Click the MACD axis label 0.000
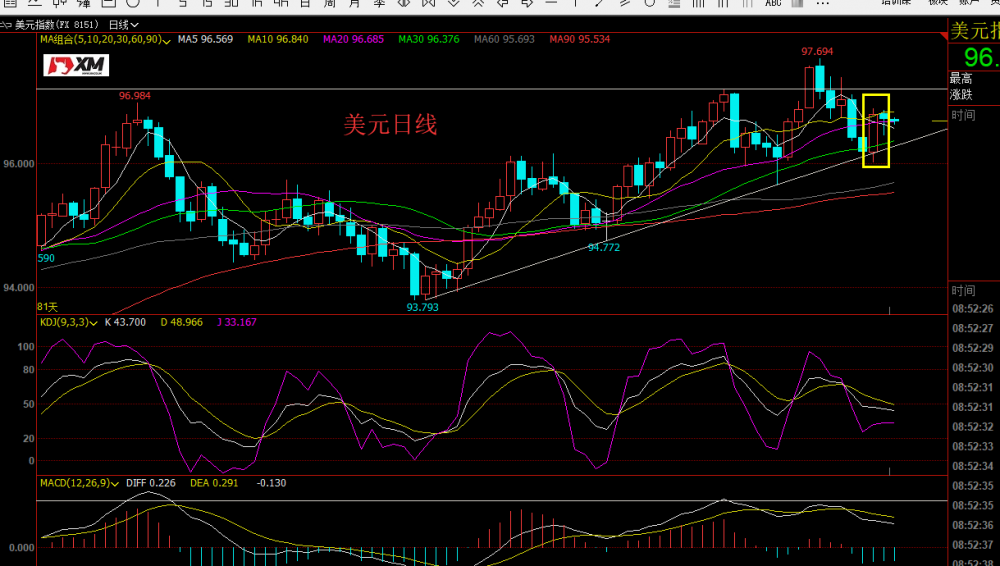The width and height of the screenshot is (1000, 566). point(22,547)
